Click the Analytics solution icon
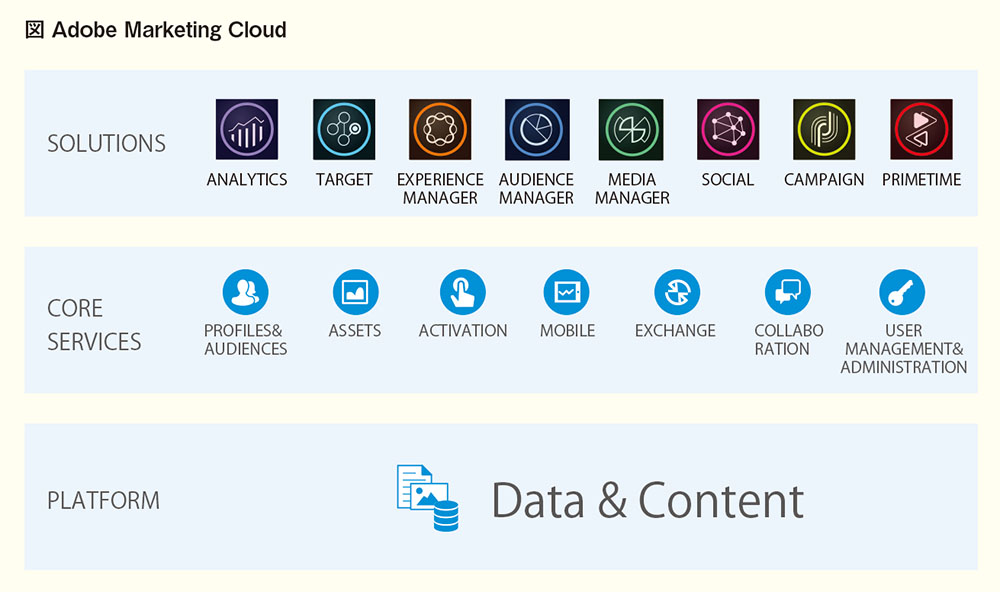Screen dimensions: 1000x592 pos(247,129)
